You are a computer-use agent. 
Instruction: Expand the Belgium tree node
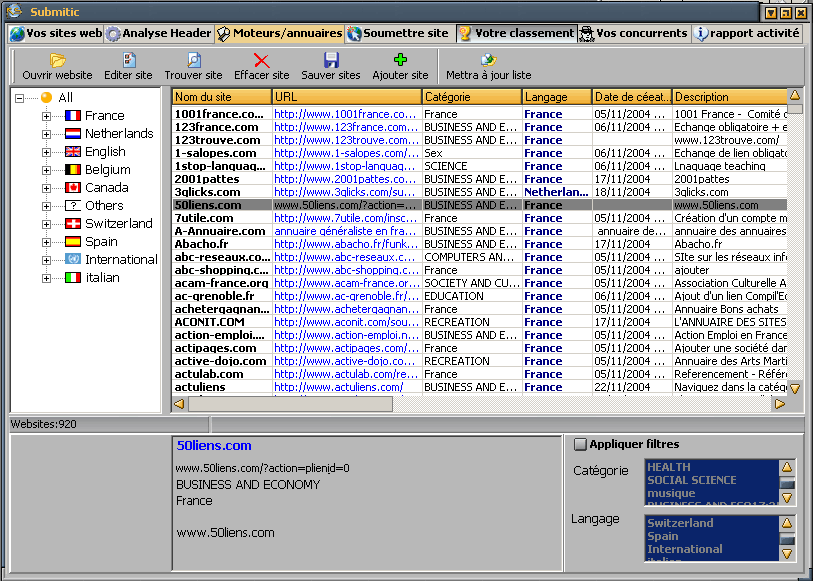(x=46, y=170)
